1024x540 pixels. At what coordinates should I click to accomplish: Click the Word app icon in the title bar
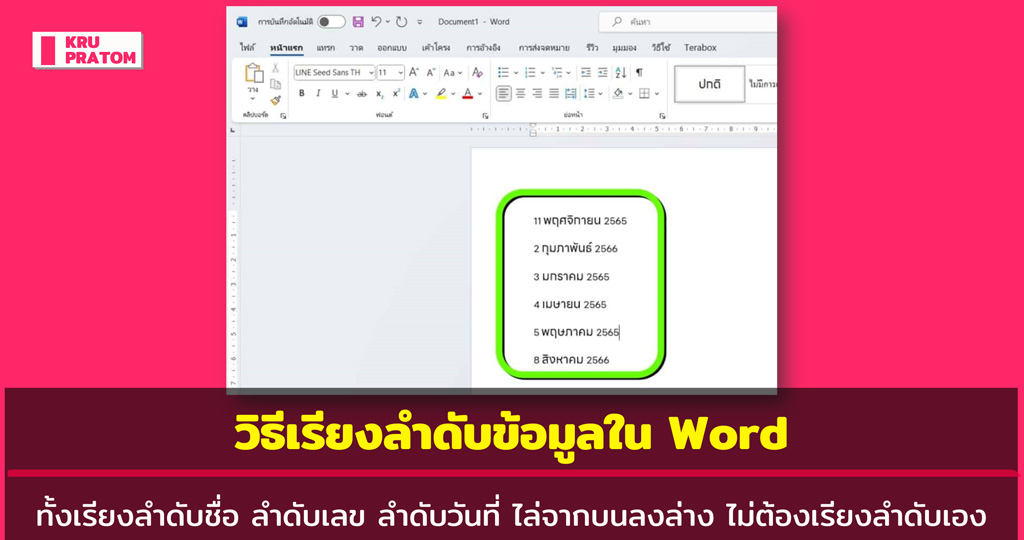click(x=242, y=22)
